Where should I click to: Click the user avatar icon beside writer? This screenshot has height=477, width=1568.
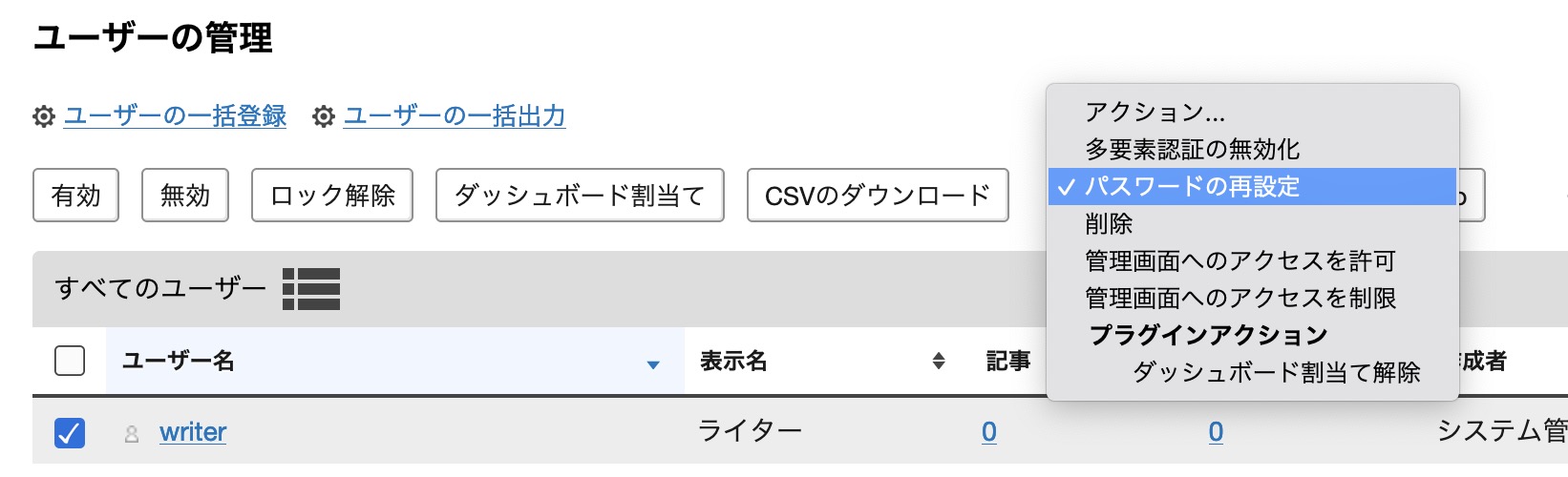pyautogui.click(x=132, y=434)
